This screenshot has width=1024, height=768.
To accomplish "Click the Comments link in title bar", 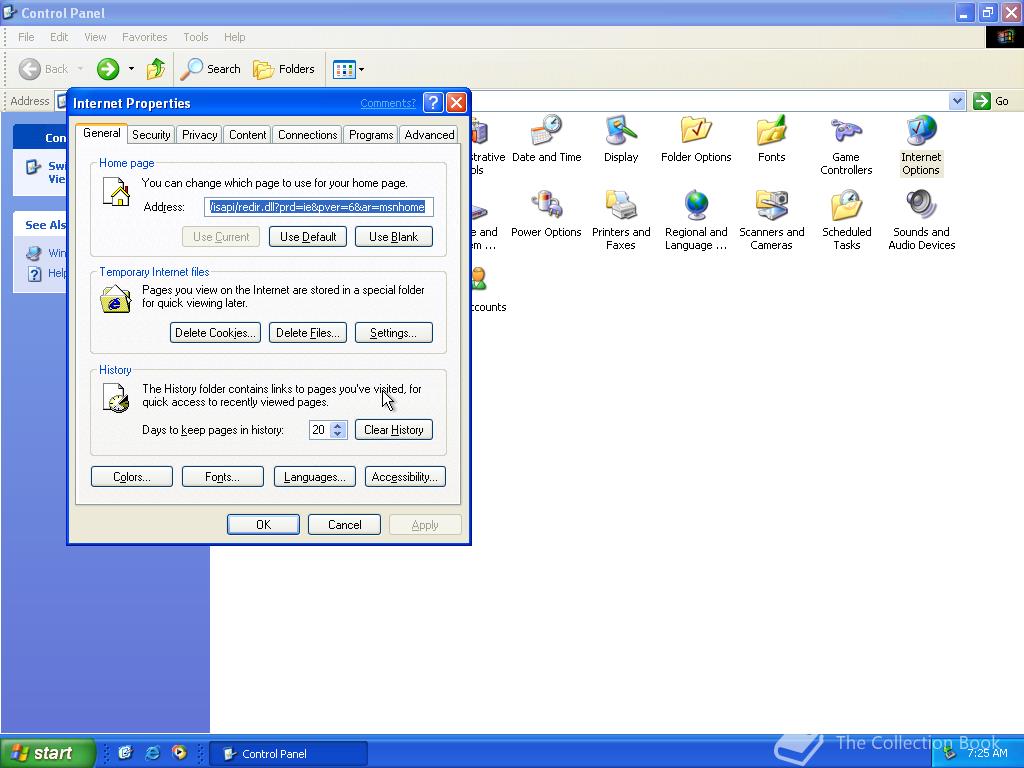I will pos(388,103).
